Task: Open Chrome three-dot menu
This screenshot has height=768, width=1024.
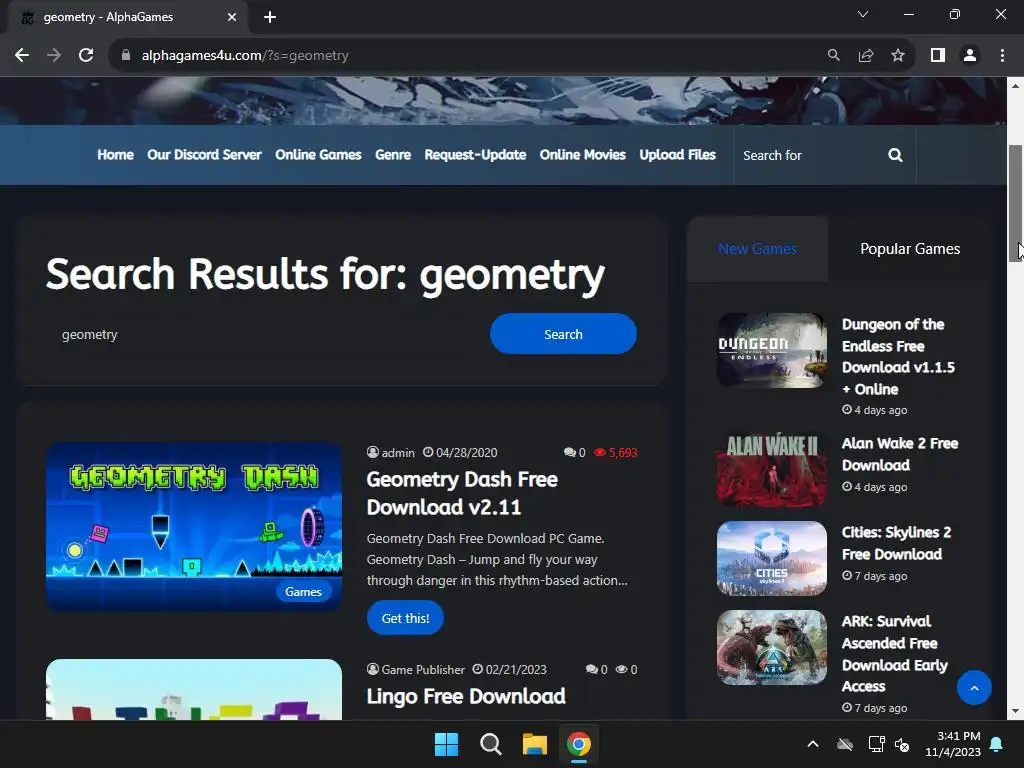Action: tap(1002, 56)
